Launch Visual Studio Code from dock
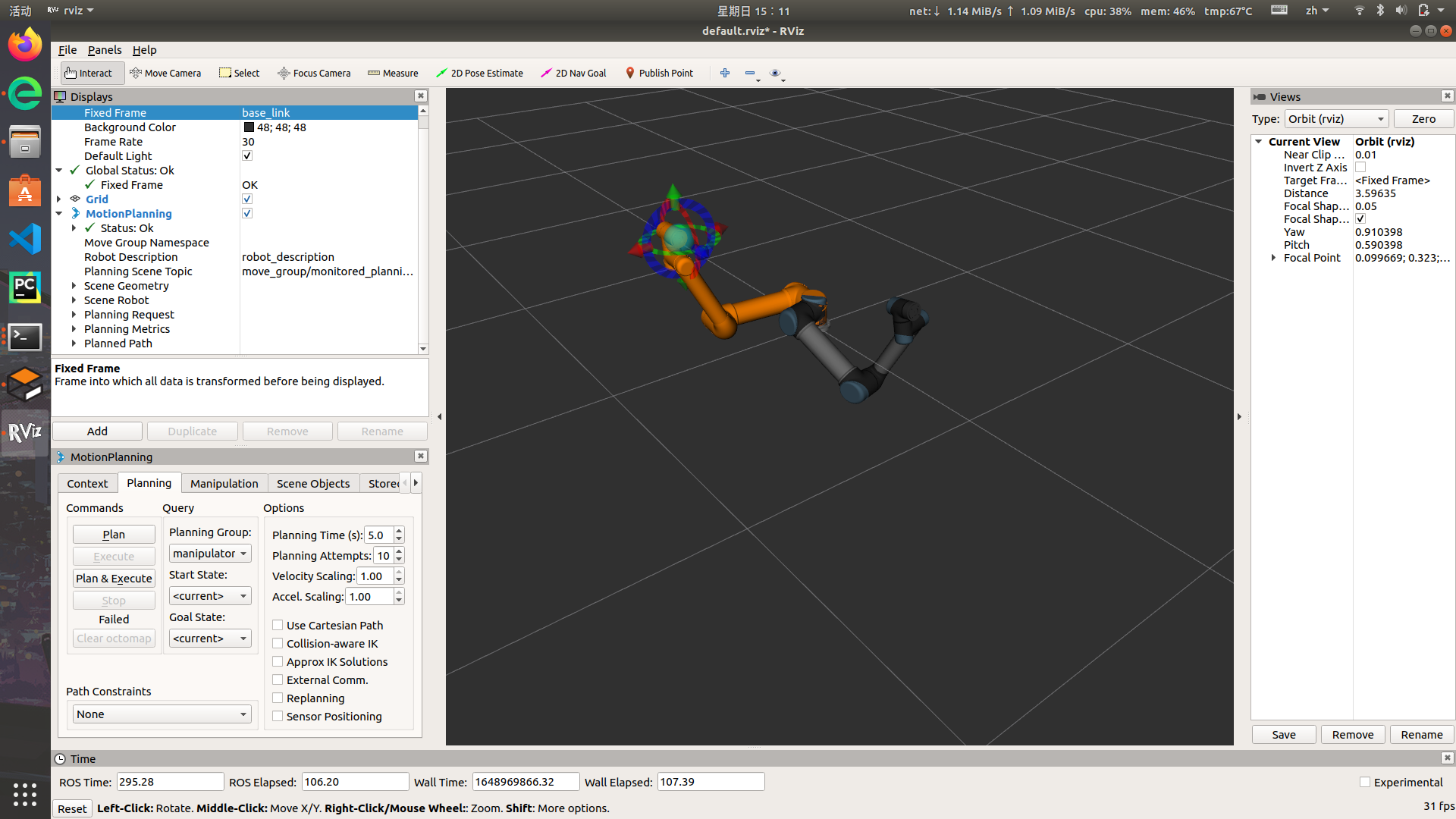1456x819 pixels. (x=25, y=239)
